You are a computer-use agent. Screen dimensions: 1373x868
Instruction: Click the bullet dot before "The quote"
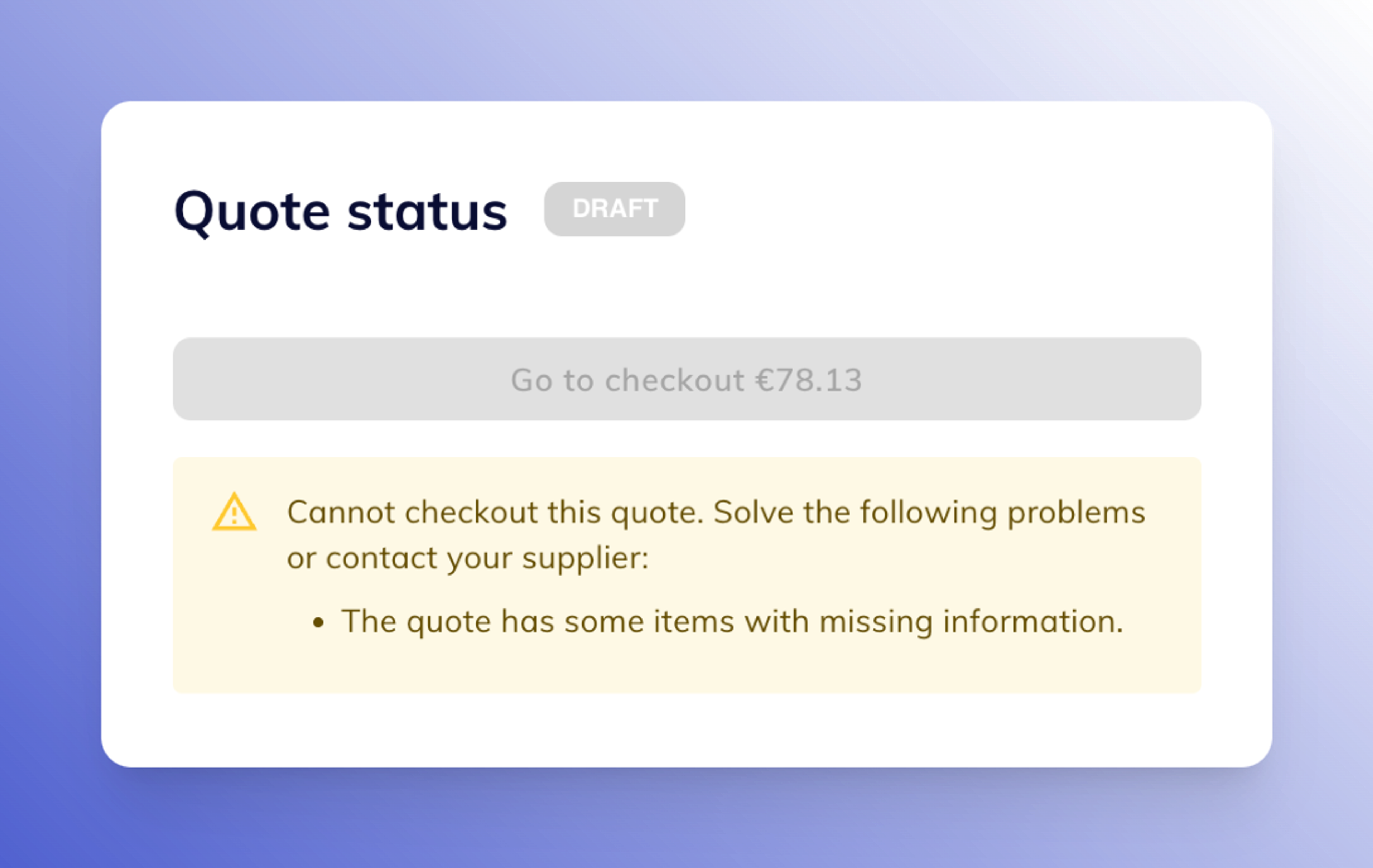pyautogui.click(x=318, y=622)
